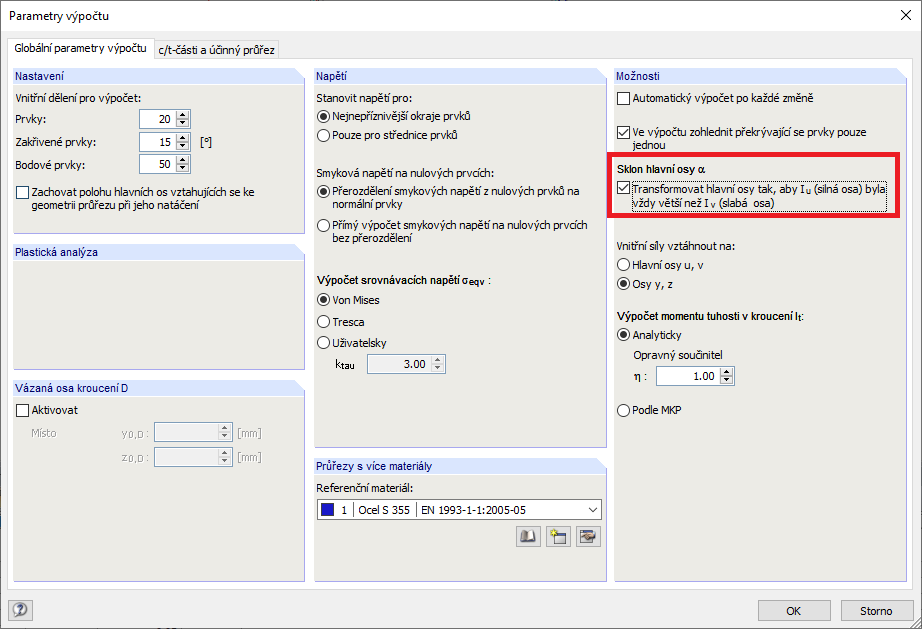Increase the Bodové prvky spinner value
The width and height of the screenshot is (922, 629).
[183, 160]
